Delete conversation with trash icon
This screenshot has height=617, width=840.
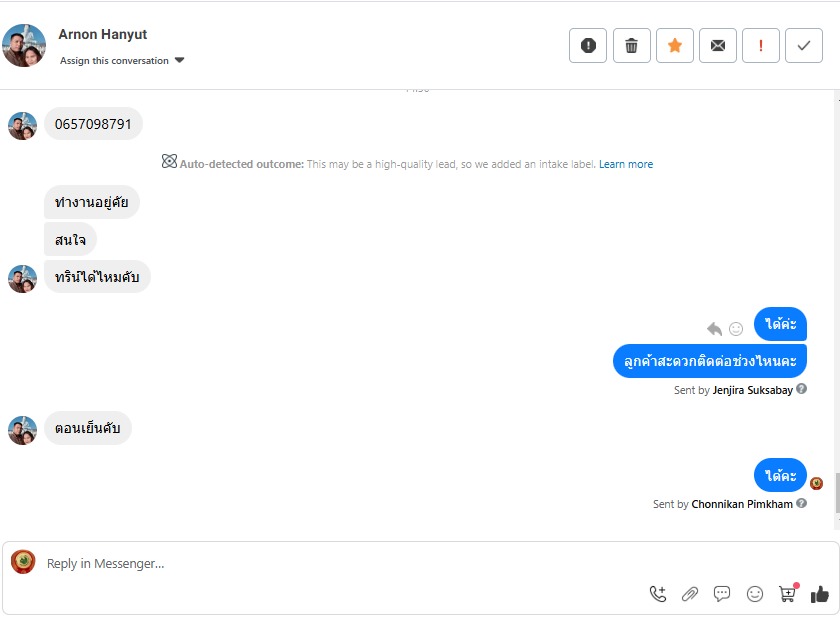(631, 45)
